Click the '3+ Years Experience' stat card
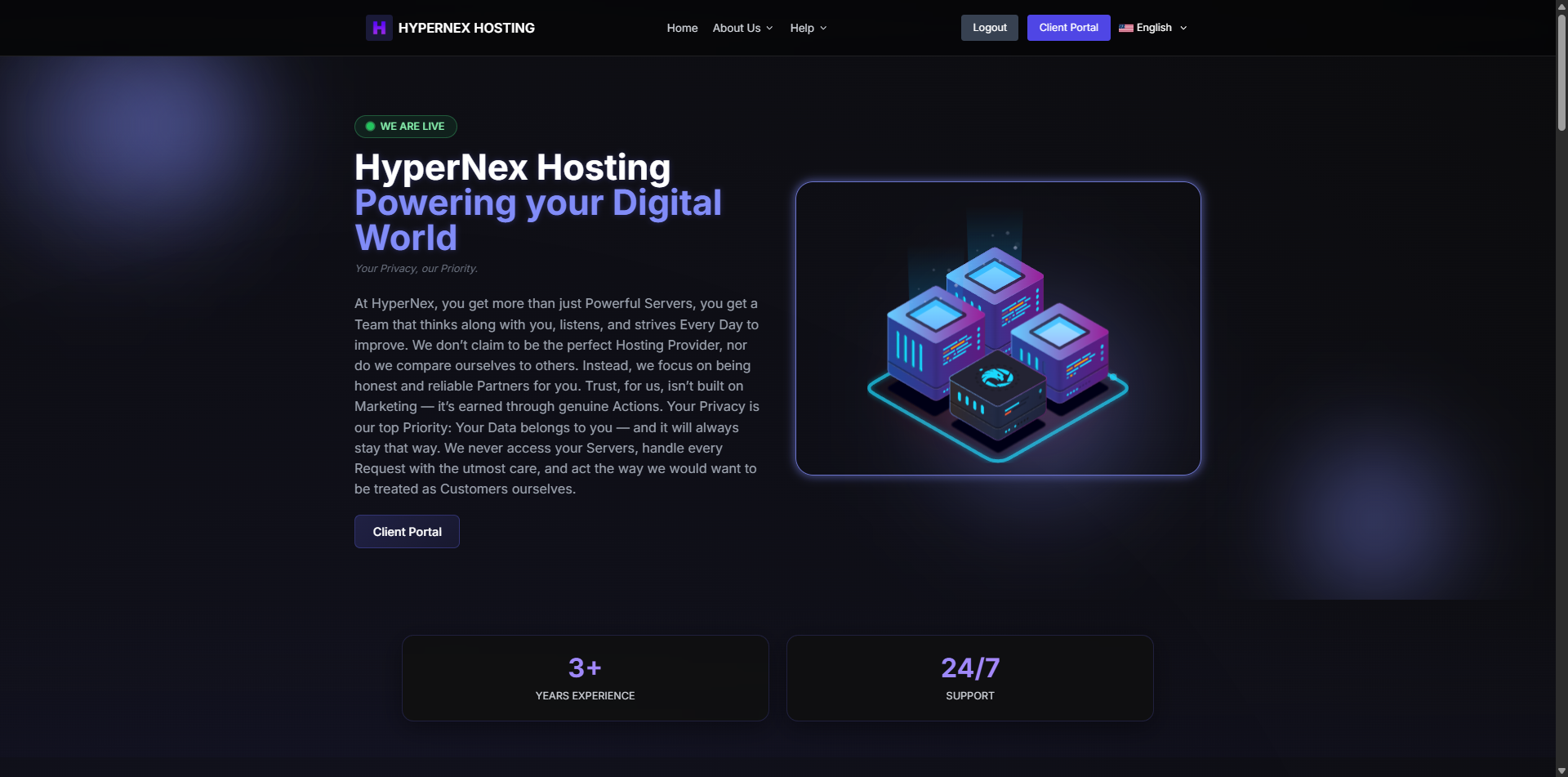This screenshot has height=777, width=1568. [585, 677]
